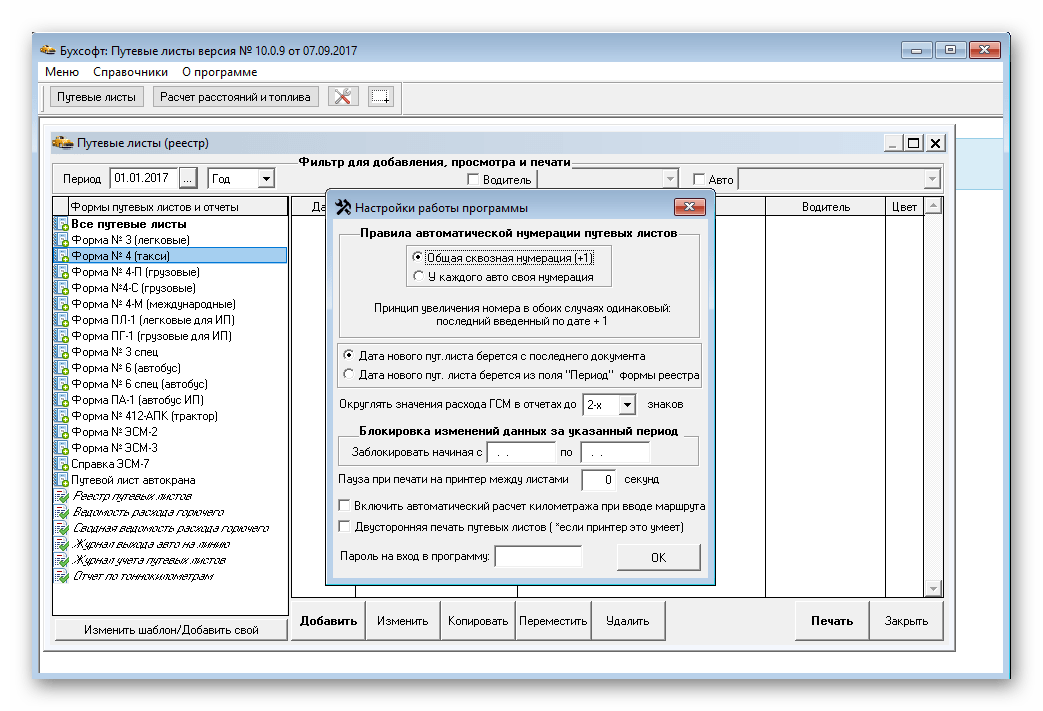Viewport: 1043px width, 711px height.
Task: Click icon next to Форма № 6 спец (автобус)
Action: pyautogui.click(x=61, y=384)
